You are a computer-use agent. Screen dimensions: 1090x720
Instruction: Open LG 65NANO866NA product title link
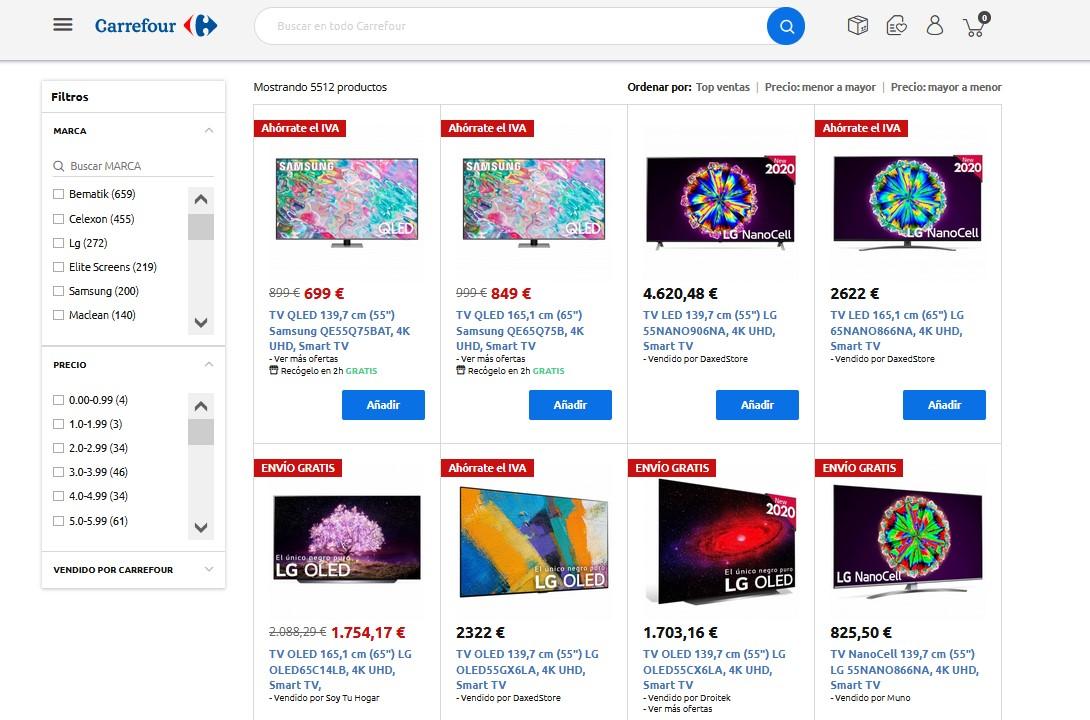tap(897, 331)
